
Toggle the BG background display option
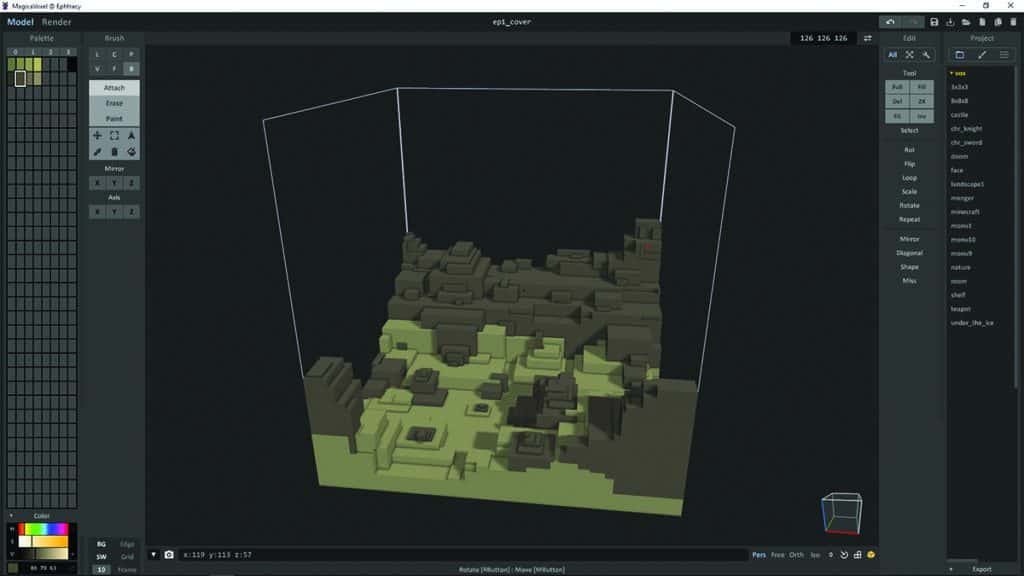click(x=101, y=544)
